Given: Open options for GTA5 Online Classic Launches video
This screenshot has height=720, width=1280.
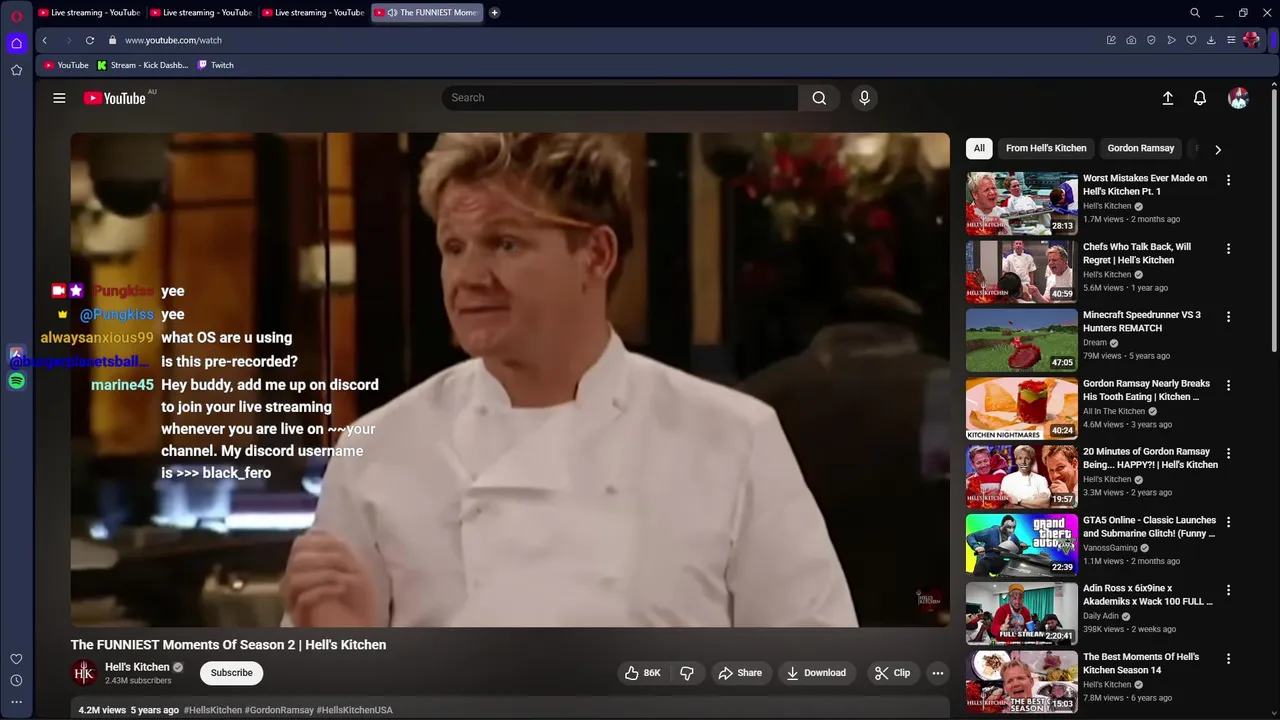Looking at the screenshot, I should pyautogui.click(x=1228, y=522).
